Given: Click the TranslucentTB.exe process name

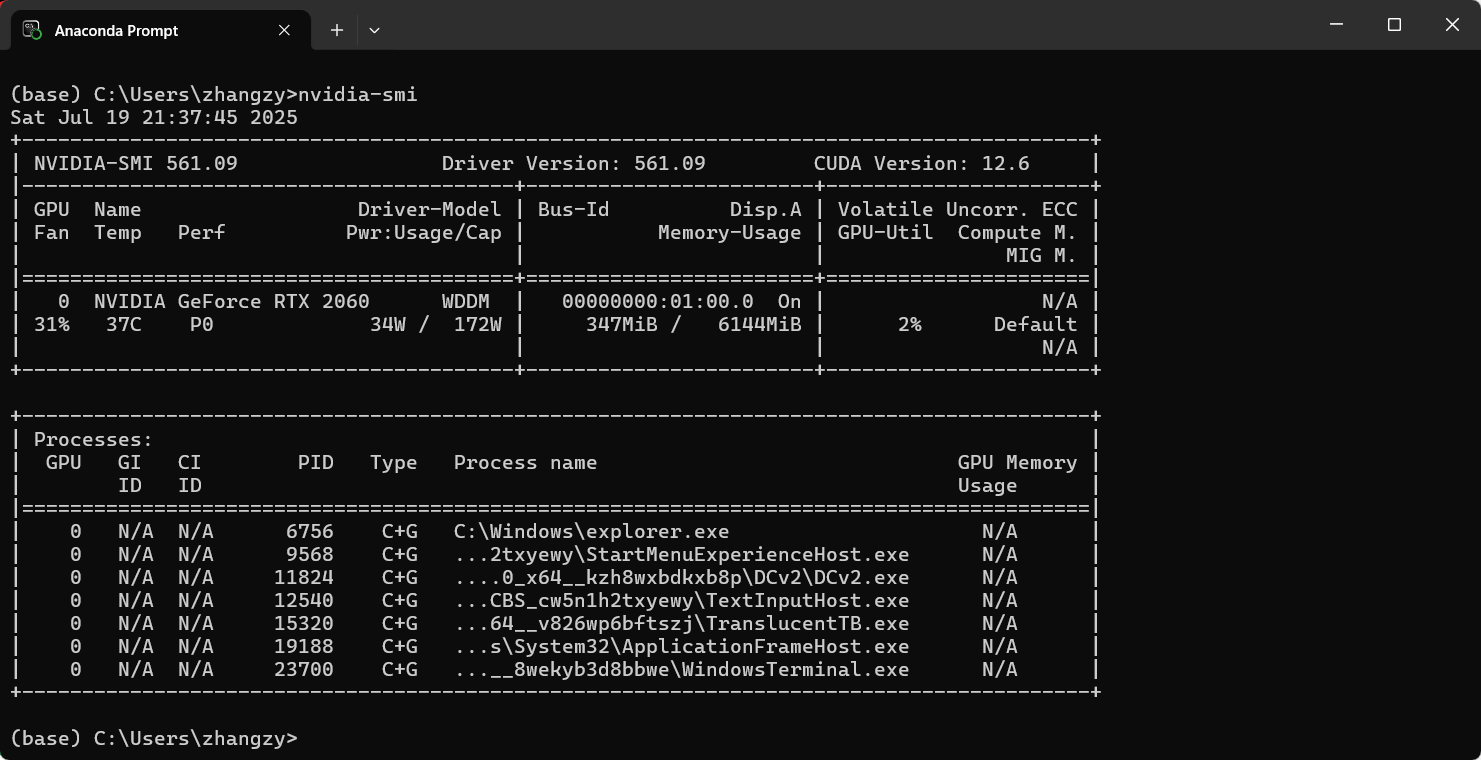Looking at the screenshot, I should (x=682, y=623).
